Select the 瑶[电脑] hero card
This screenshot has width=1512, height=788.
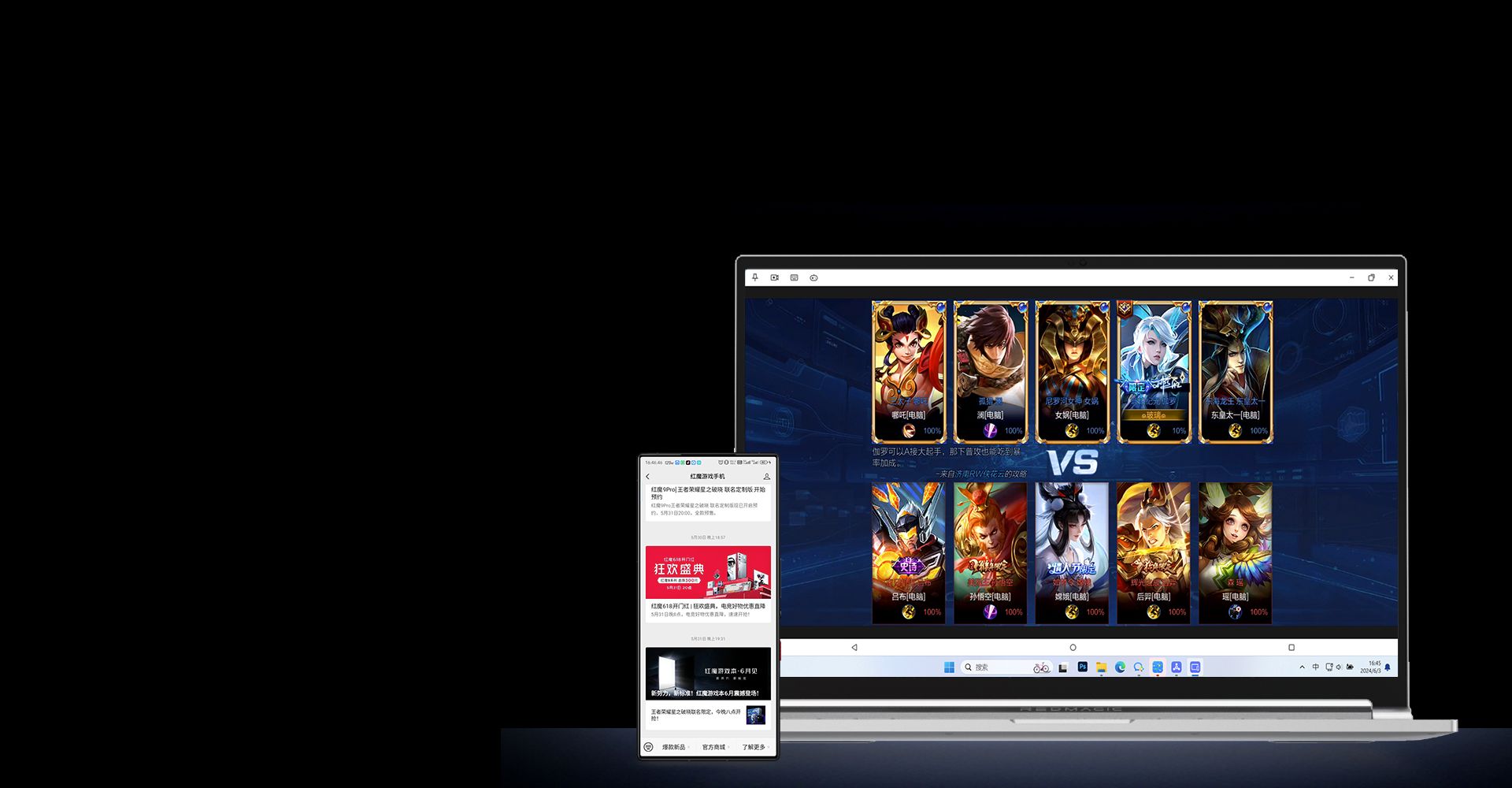(x=1236, y=553)
